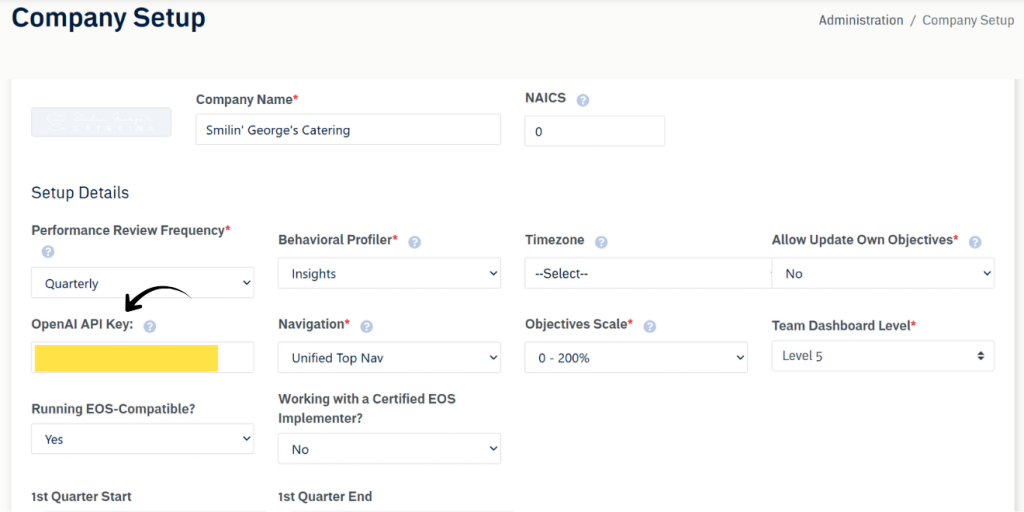Click Performance Review Frequency help icon
Screen dimensions: 1024x512
48,252
